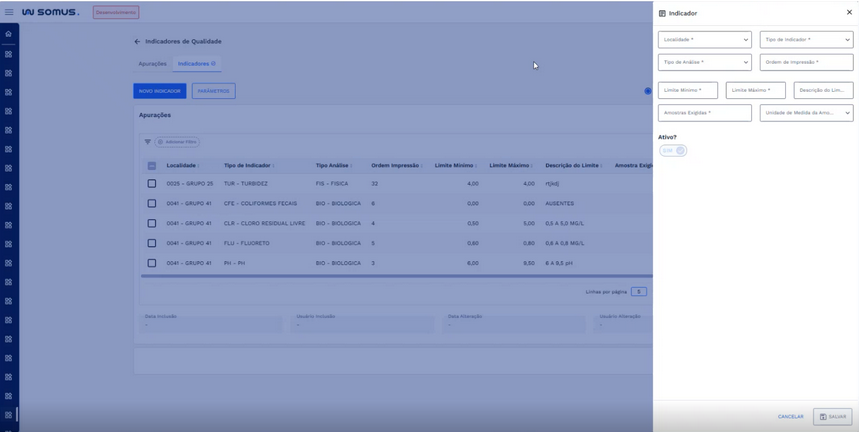This screenshot has height=433, width=859.
Task: Click the SALVAR button
Action: point(832,416)
